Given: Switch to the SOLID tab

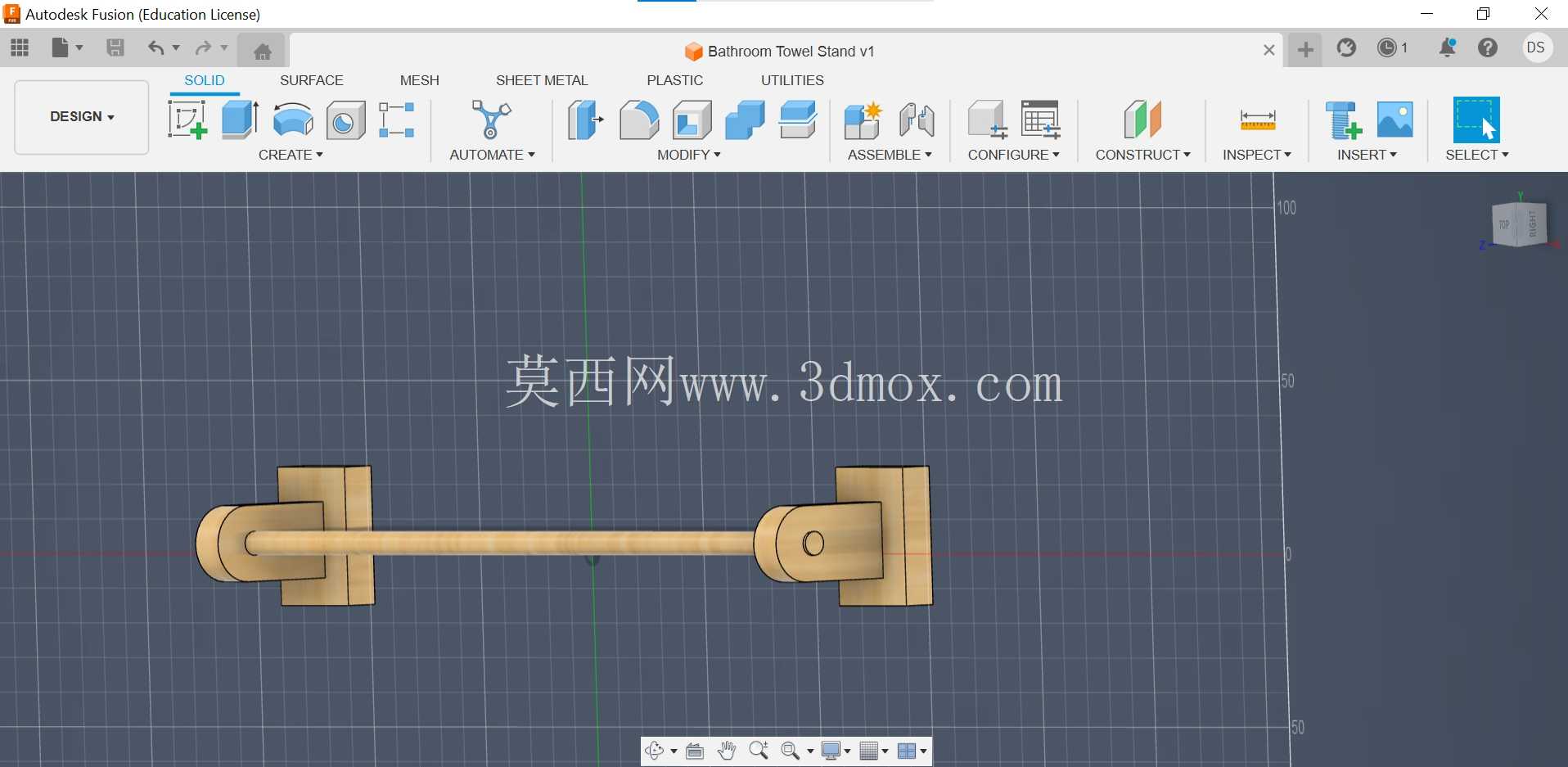Looking at the screenshot, I should click(x=204, y=80).
